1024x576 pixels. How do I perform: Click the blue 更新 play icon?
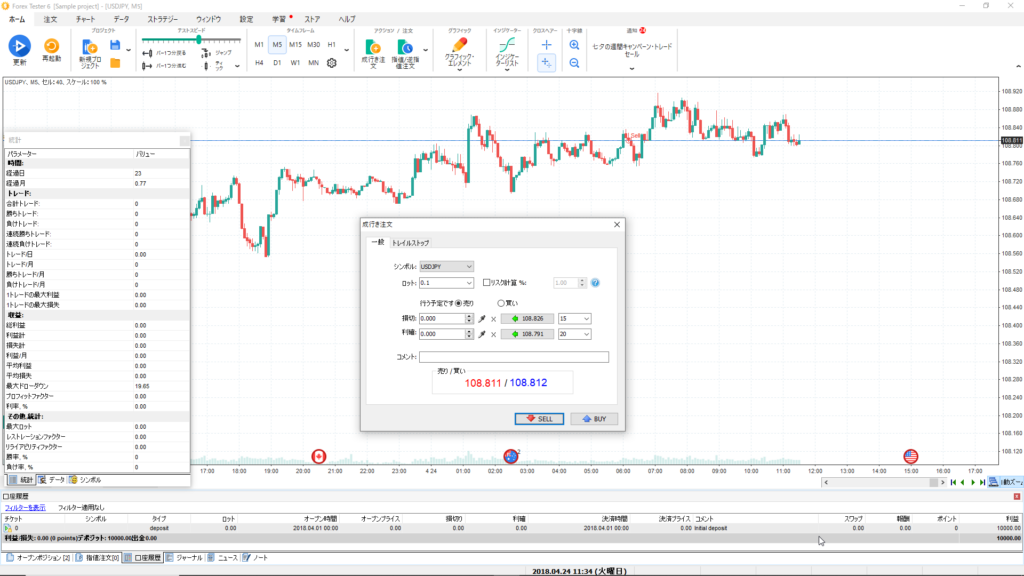point(19,46)
